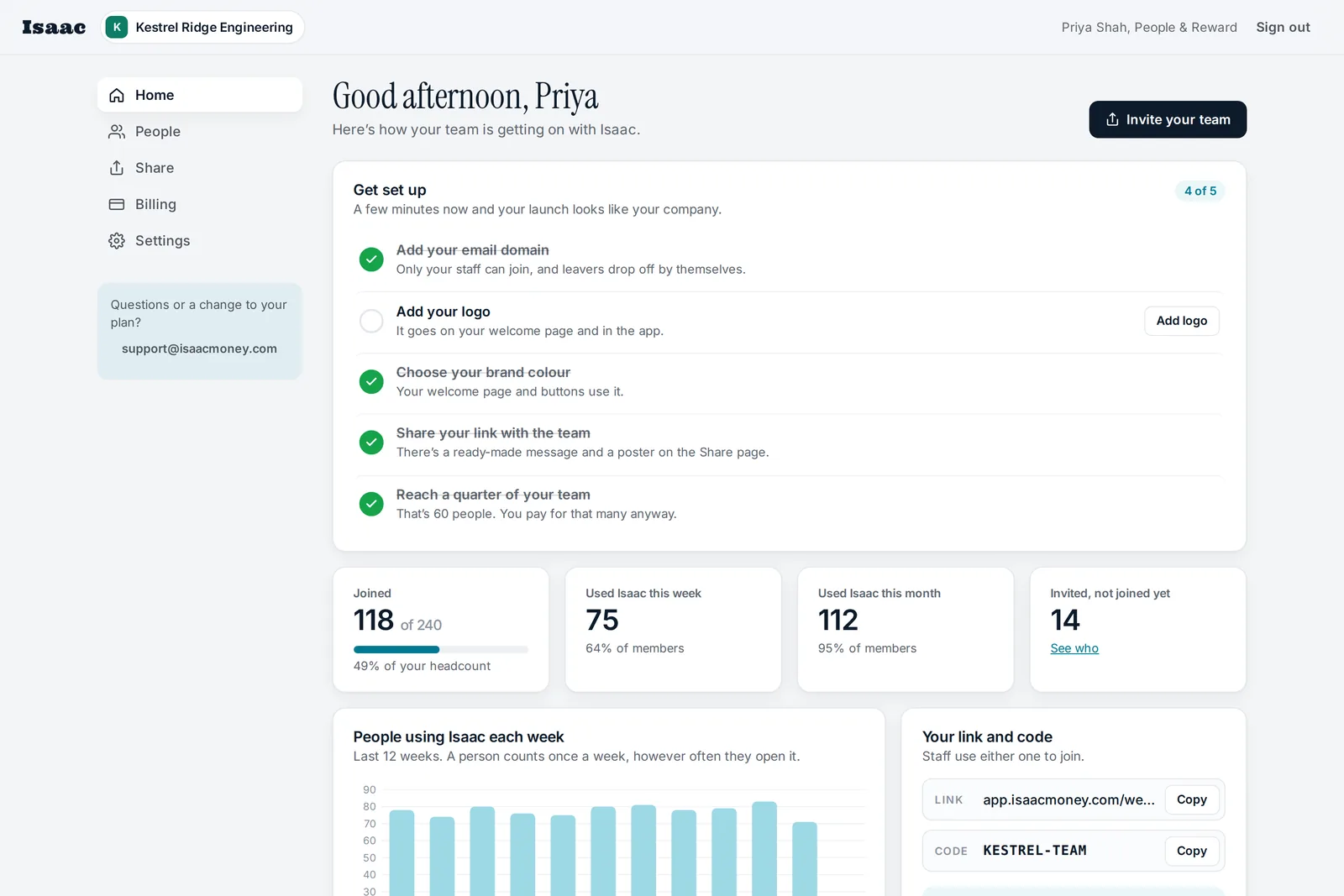Click '64% of members' text
The width and height of the screenshot is (1344, 896).
pyautogui.click(x=635, y=648)
